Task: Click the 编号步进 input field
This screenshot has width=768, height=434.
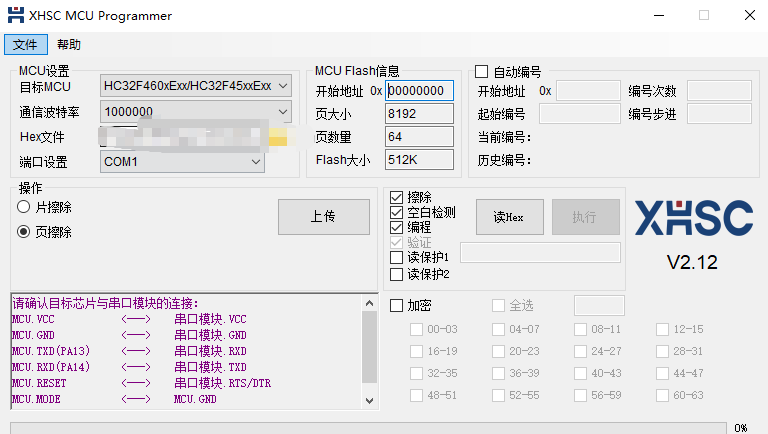Action: (719, 114)
